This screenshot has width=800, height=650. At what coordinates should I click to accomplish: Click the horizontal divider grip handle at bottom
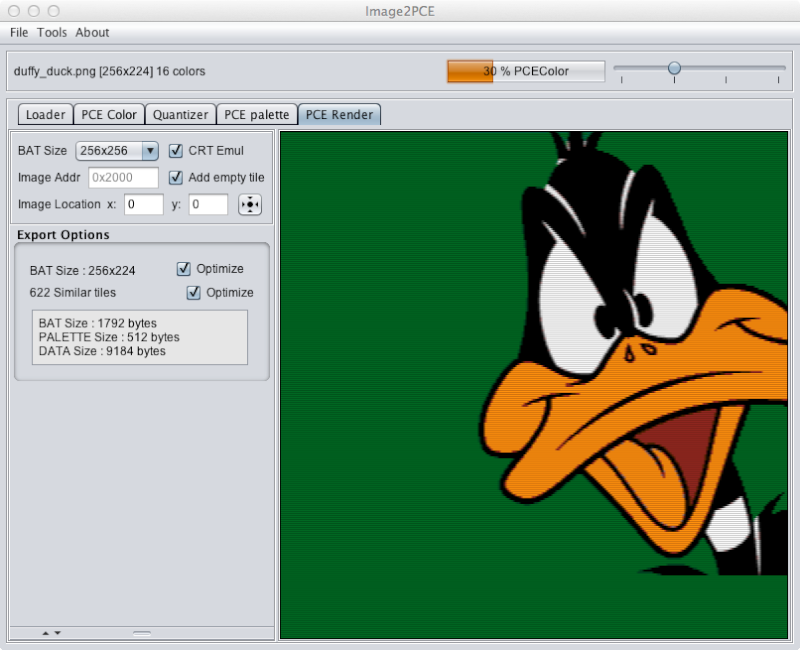(x=142, y=633)
